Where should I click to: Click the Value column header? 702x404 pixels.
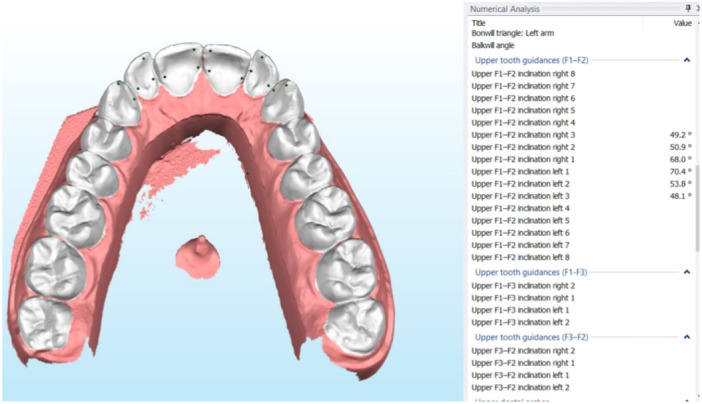682,23
